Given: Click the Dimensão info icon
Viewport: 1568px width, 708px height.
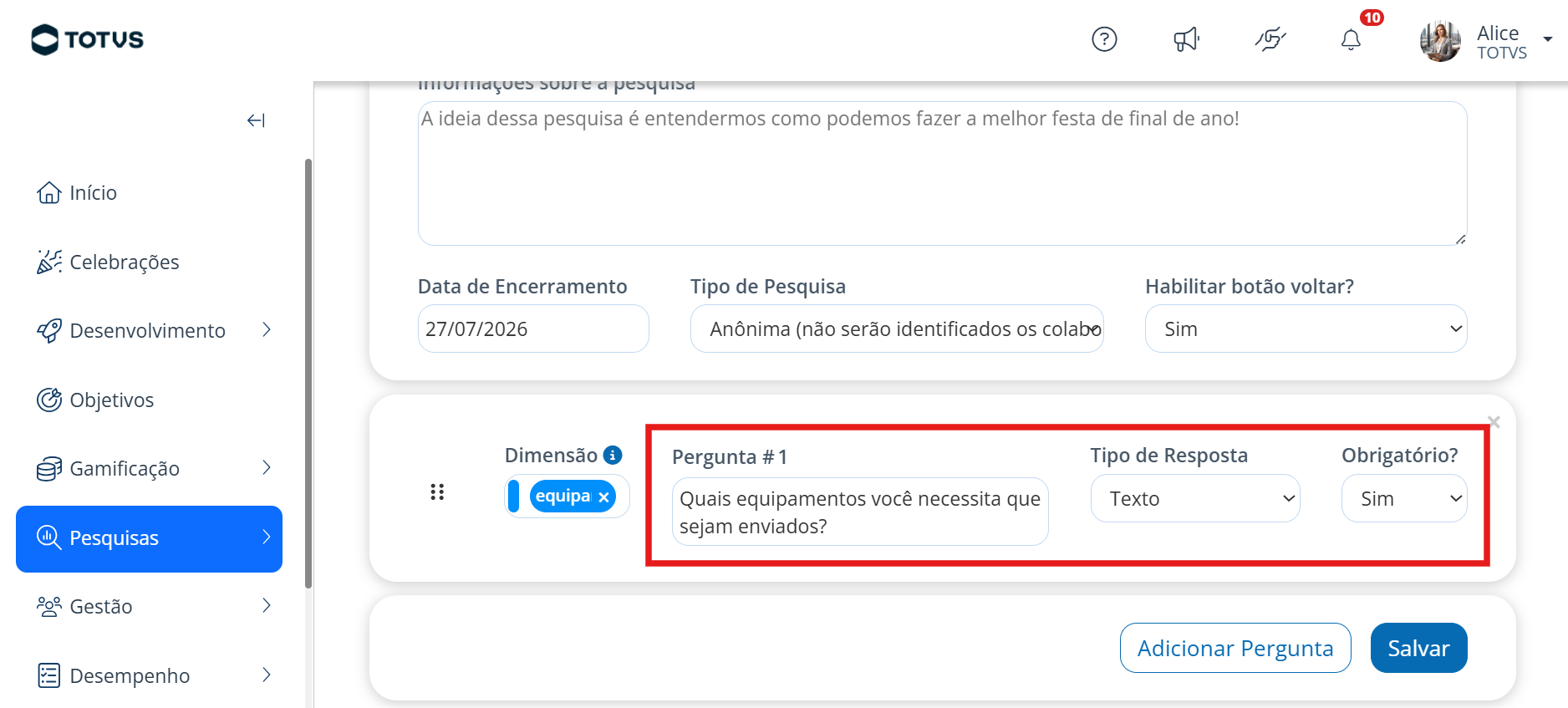Looking at the screenshot, I should click(x=613, y=455).
